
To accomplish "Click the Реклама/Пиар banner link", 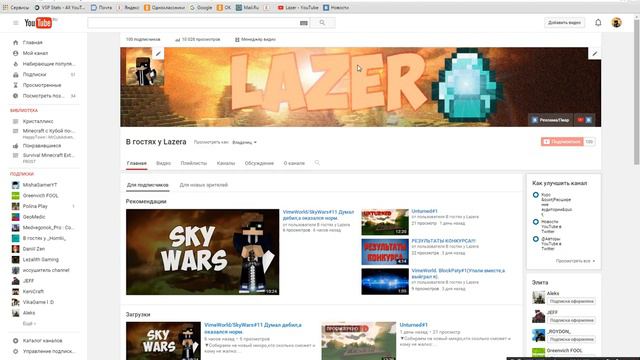I will (551, 120).
